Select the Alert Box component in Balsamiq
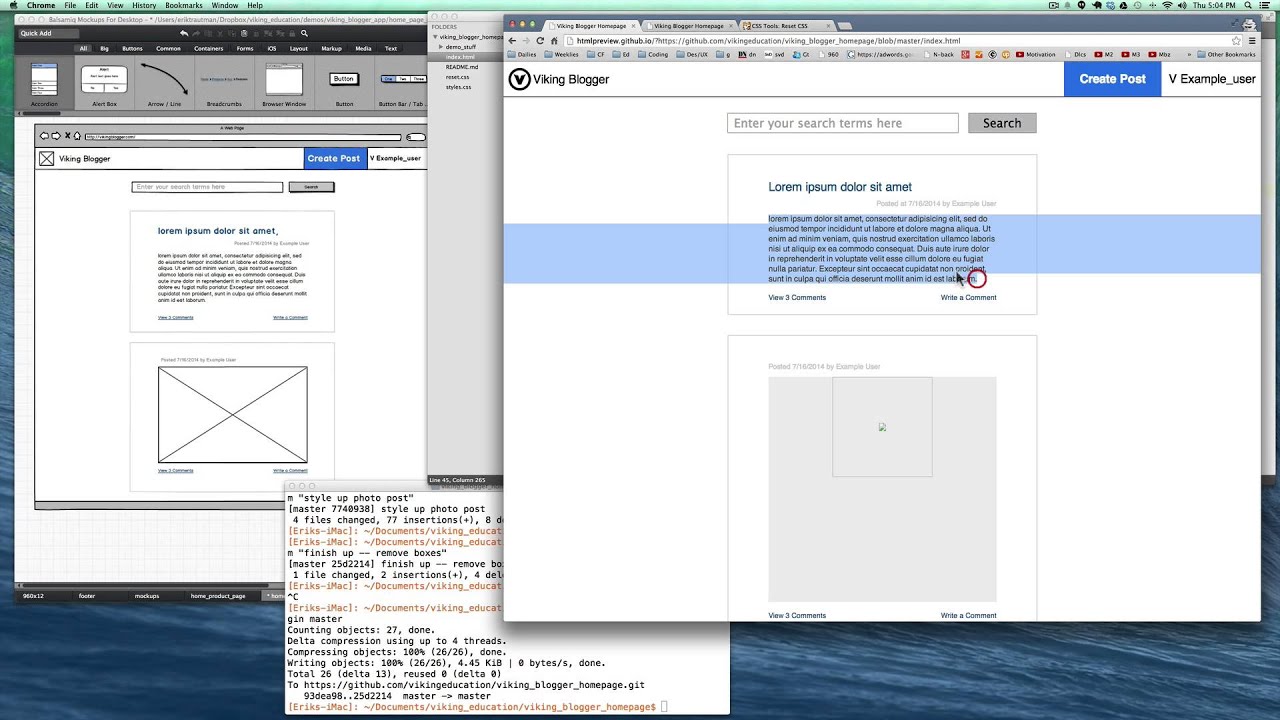The image size is (1280, 720). [x=104, y=84]
